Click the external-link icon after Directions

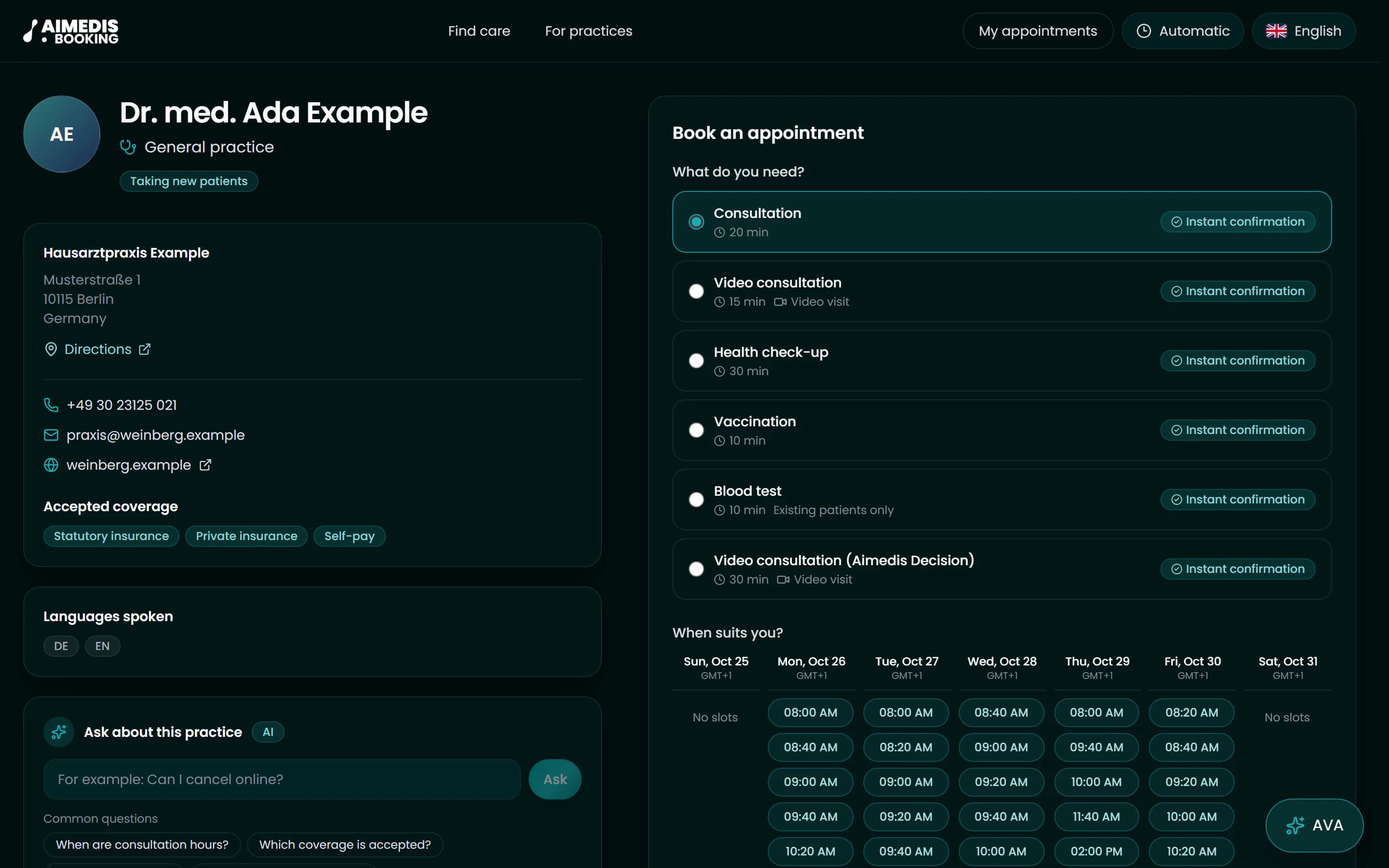[x=145, y=349]
